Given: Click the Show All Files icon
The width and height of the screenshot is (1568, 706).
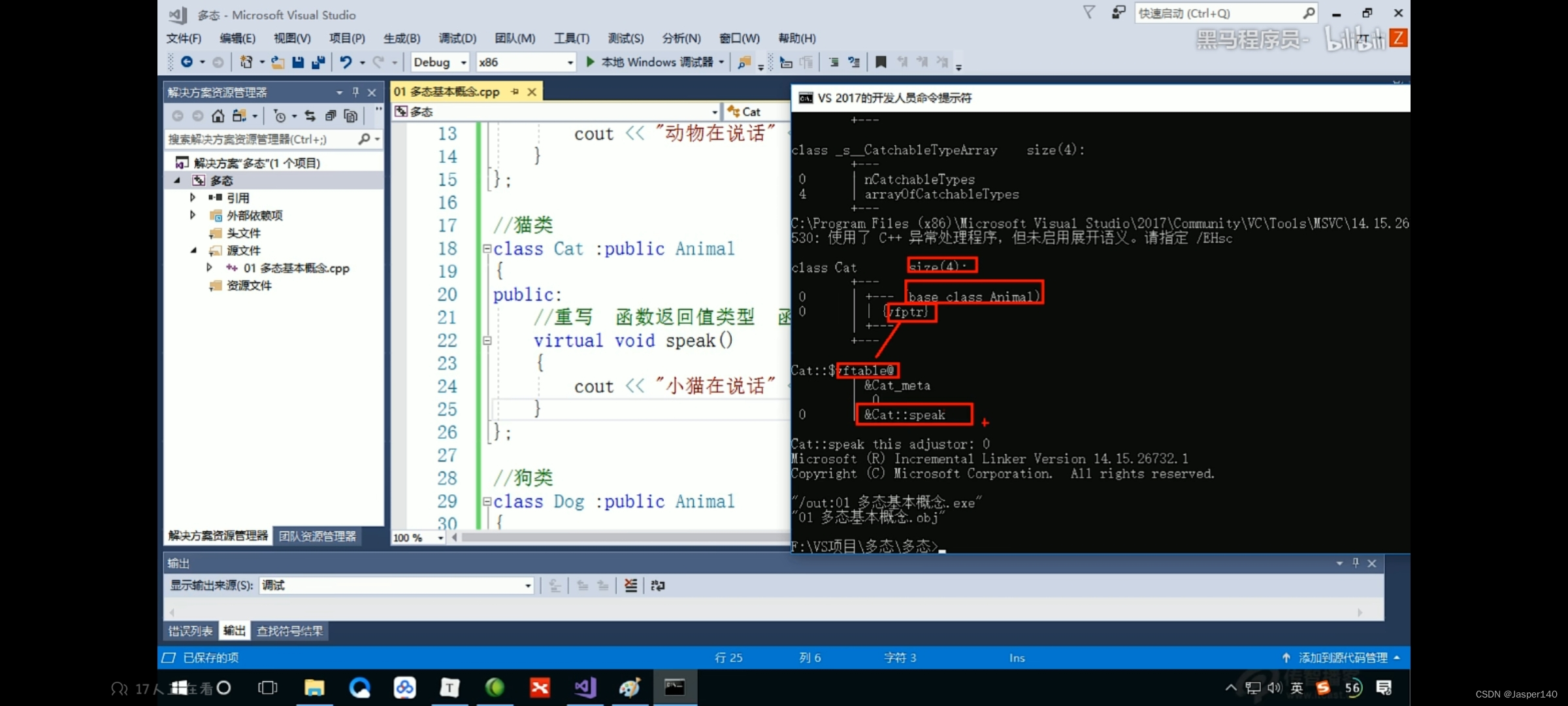Looking at the screenshot, I should click(351, 116).
